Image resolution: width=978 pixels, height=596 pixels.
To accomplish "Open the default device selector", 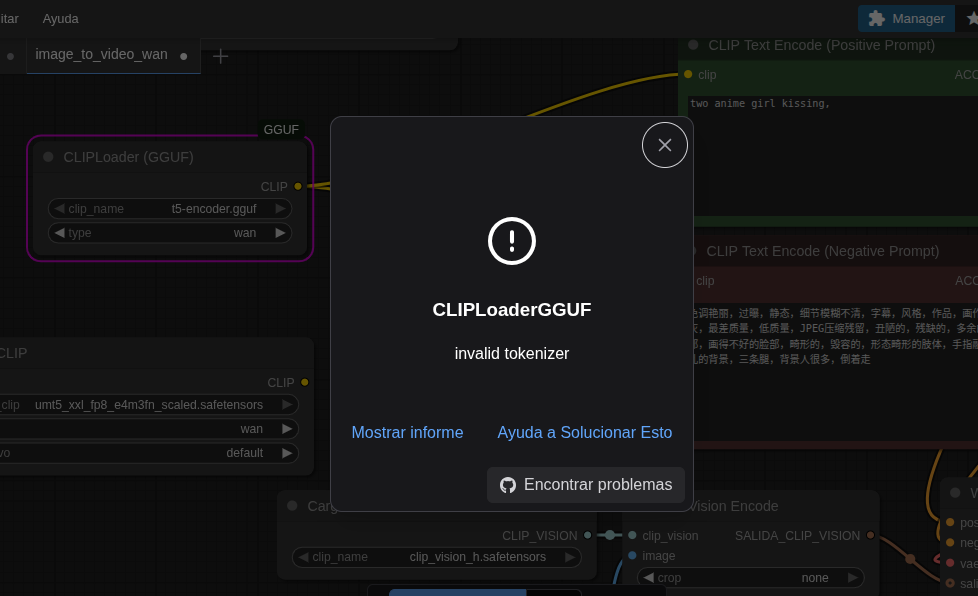I will [x=148, y=453].
